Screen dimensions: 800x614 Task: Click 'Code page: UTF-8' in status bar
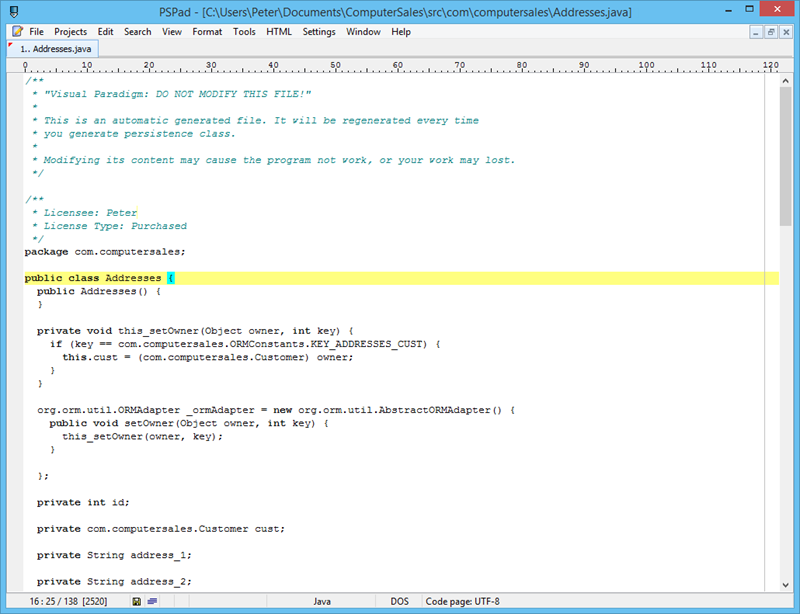(462, 601)
